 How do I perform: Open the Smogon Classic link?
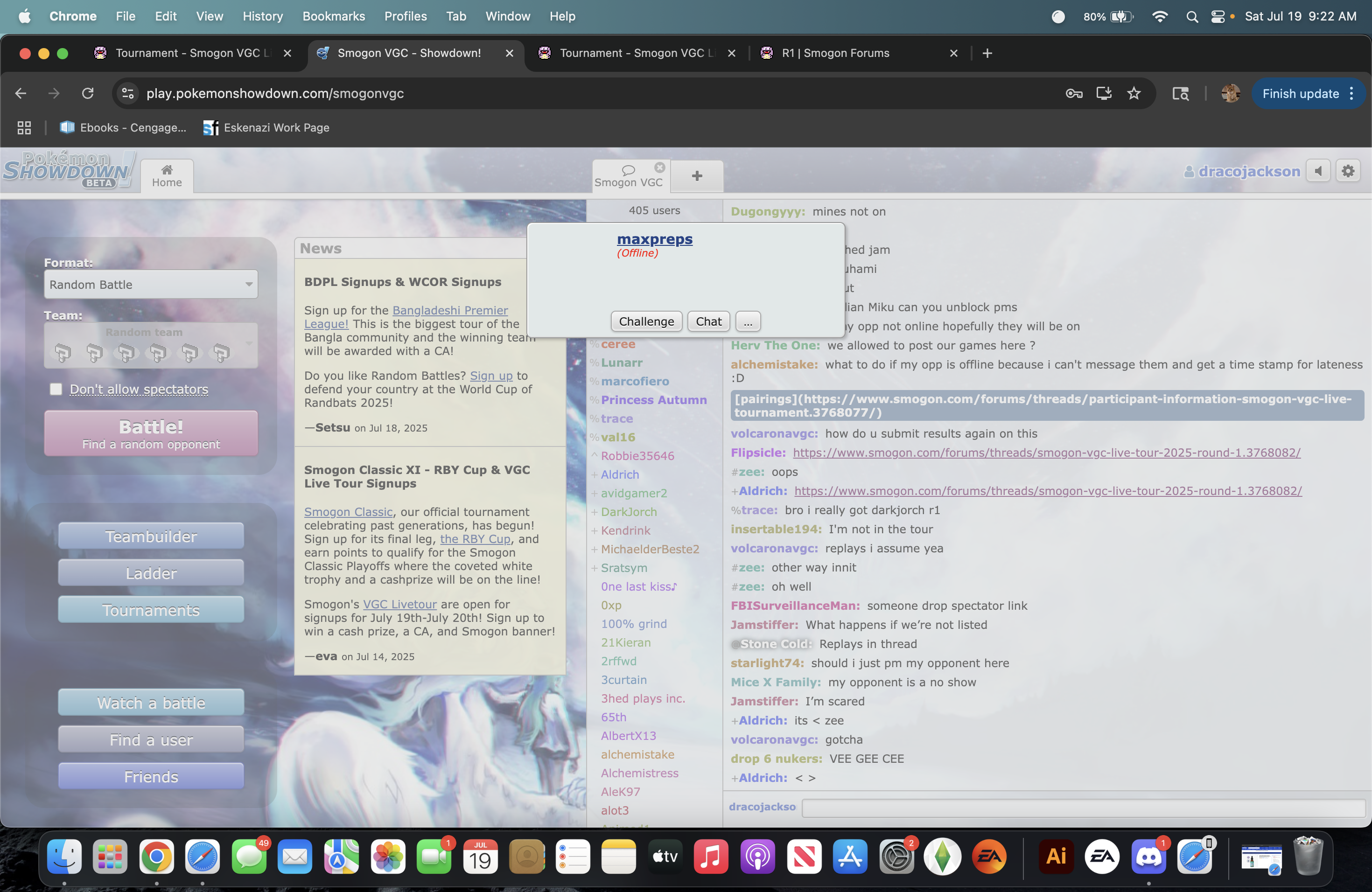coord(348,512)
